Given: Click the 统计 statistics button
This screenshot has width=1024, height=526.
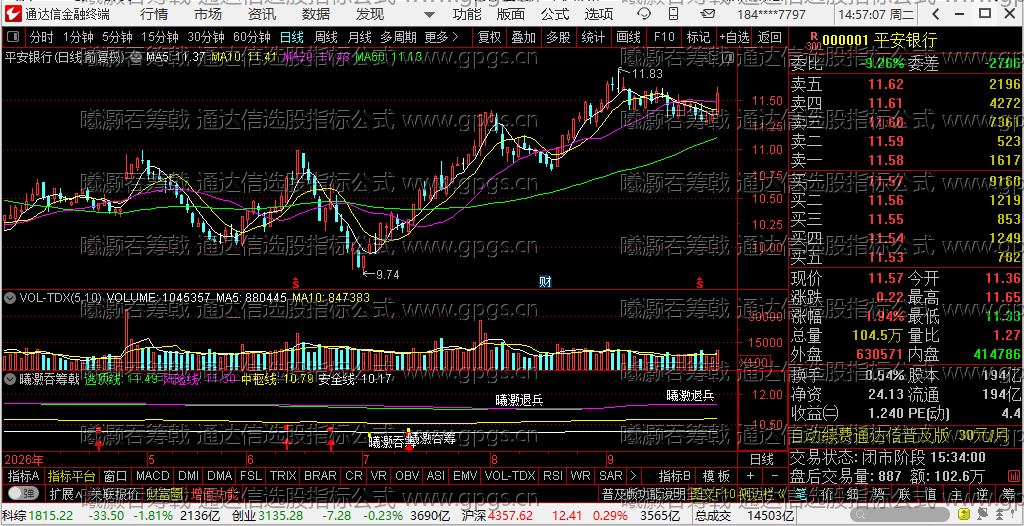Looking at the screenshot, I should [x=593, y=37].
